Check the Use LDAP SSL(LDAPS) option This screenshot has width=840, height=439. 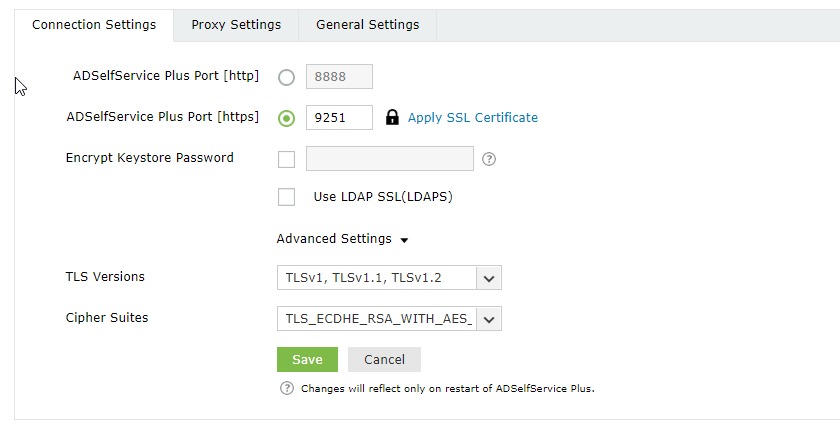tap(287, 197)
